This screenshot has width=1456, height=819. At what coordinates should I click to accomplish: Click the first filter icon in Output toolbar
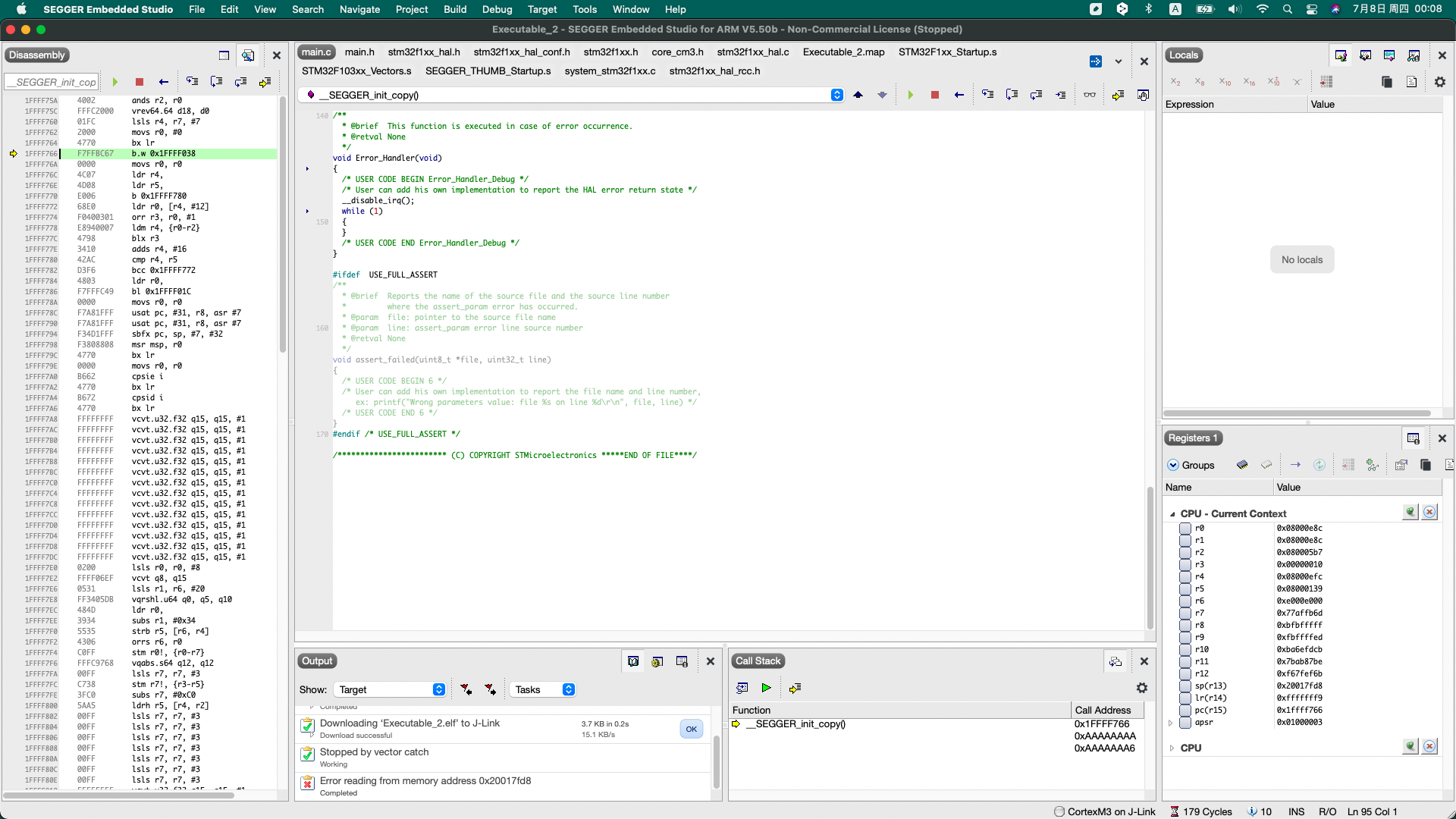466,689
